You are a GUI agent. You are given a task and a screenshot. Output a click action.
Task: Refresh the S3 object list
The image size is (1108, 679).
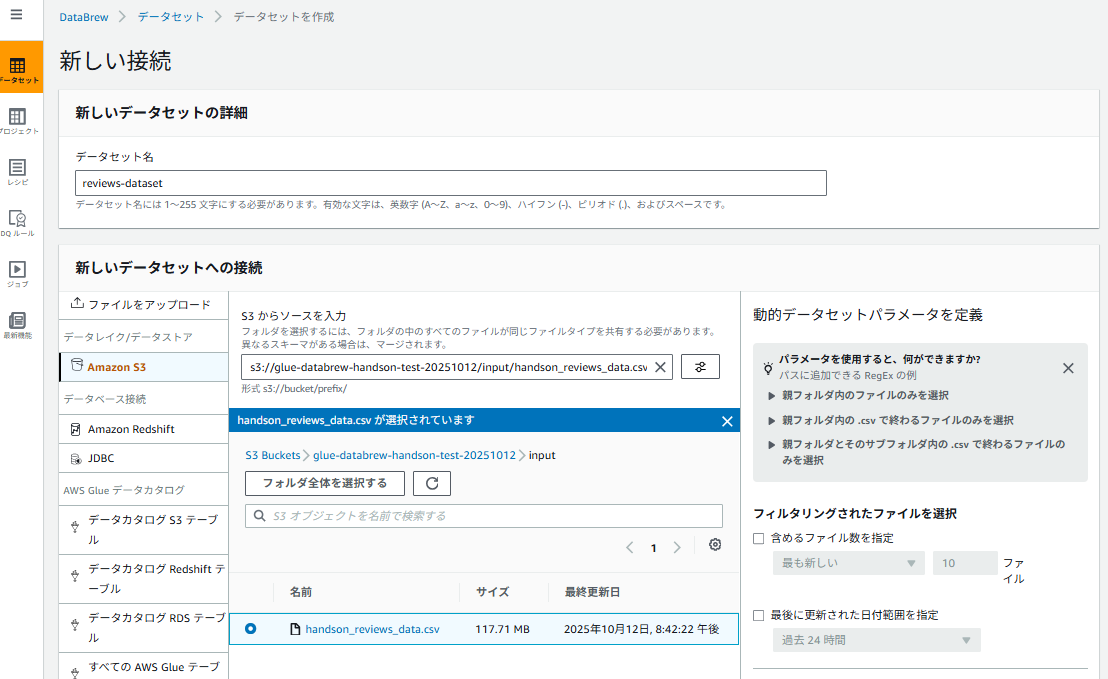tap(432, 483)
